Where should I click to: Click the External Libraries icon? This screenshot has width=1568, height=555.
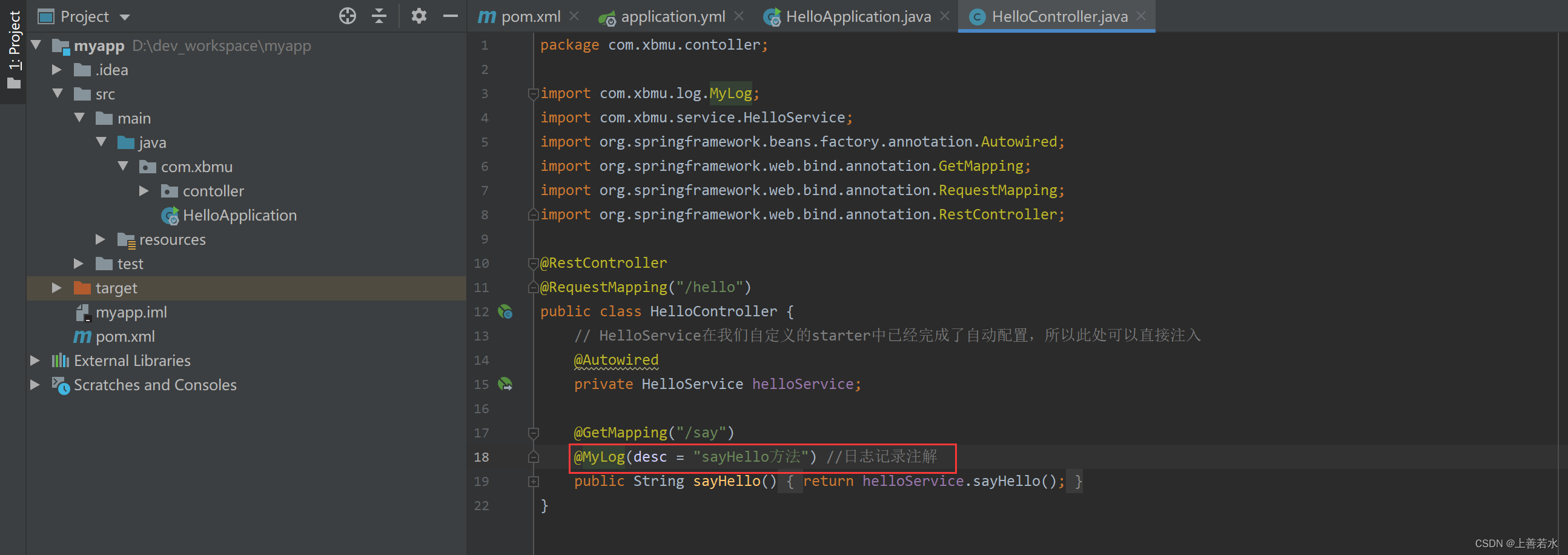point(60,361)
